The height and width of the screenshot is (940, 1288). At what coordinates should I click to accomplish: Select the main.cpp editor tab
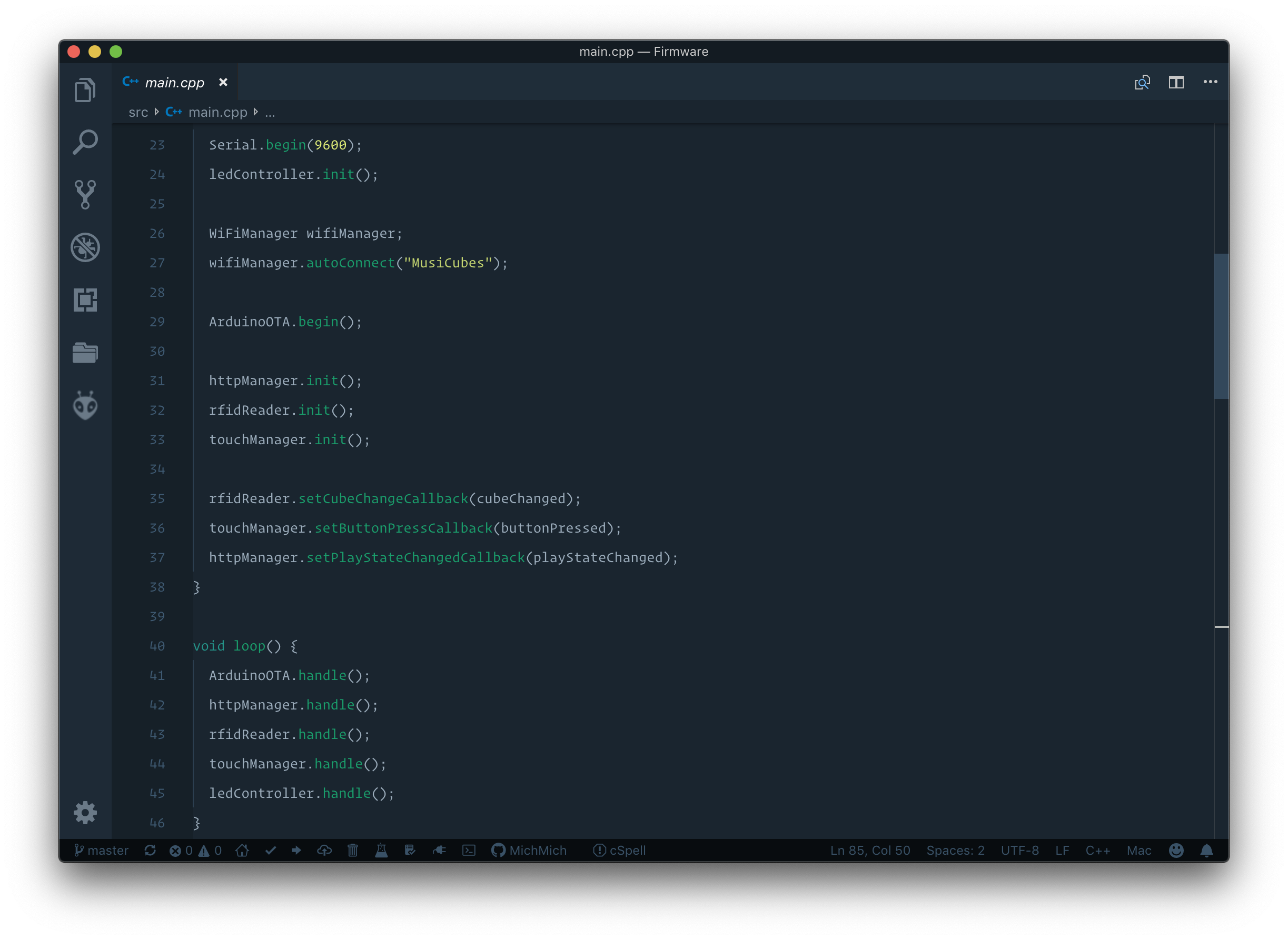pyautogui.click(x=174, y=83)
